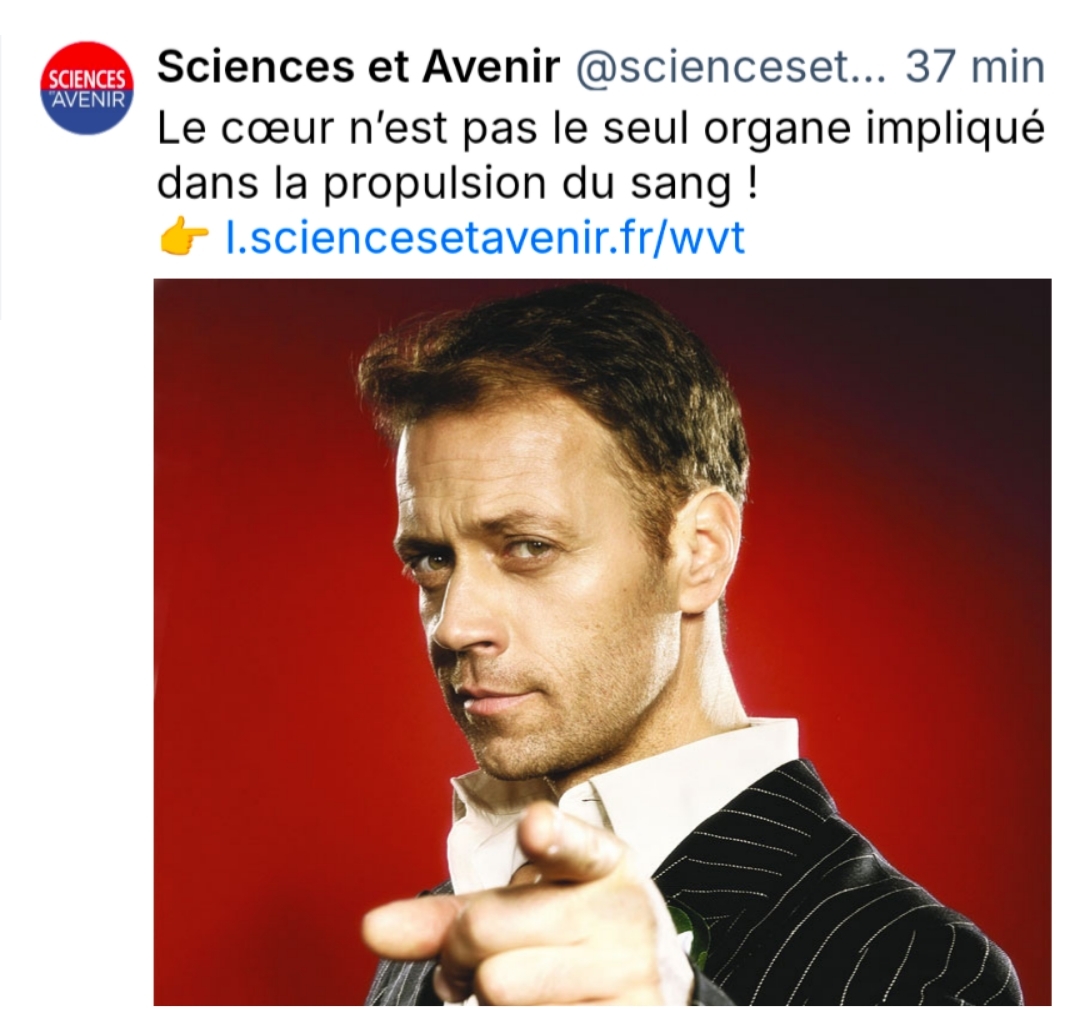Follow the l.sciencesetavenir.fr/wvt link
This screenshot has height=1036, width=1080.
[x=486, y=237]
